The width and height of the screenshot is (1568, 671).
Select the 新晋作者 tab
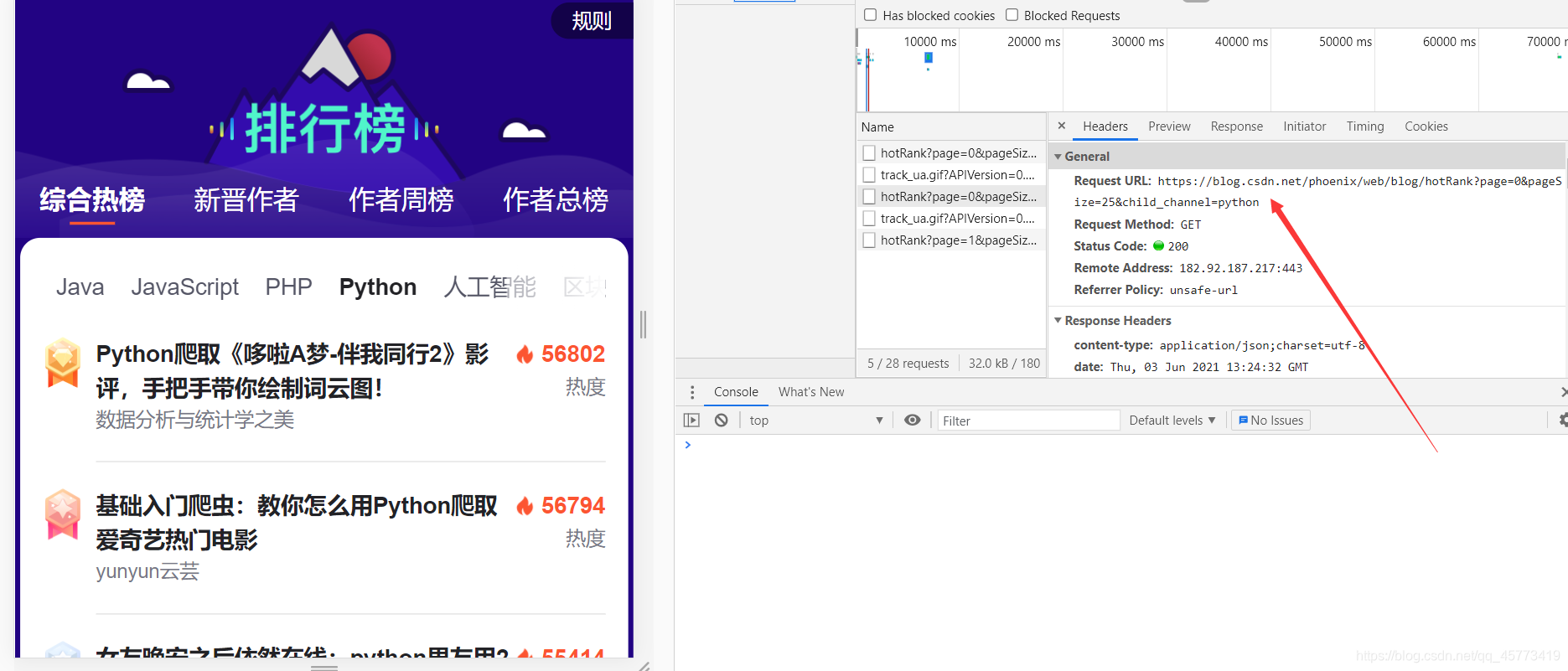click(246, 200)
